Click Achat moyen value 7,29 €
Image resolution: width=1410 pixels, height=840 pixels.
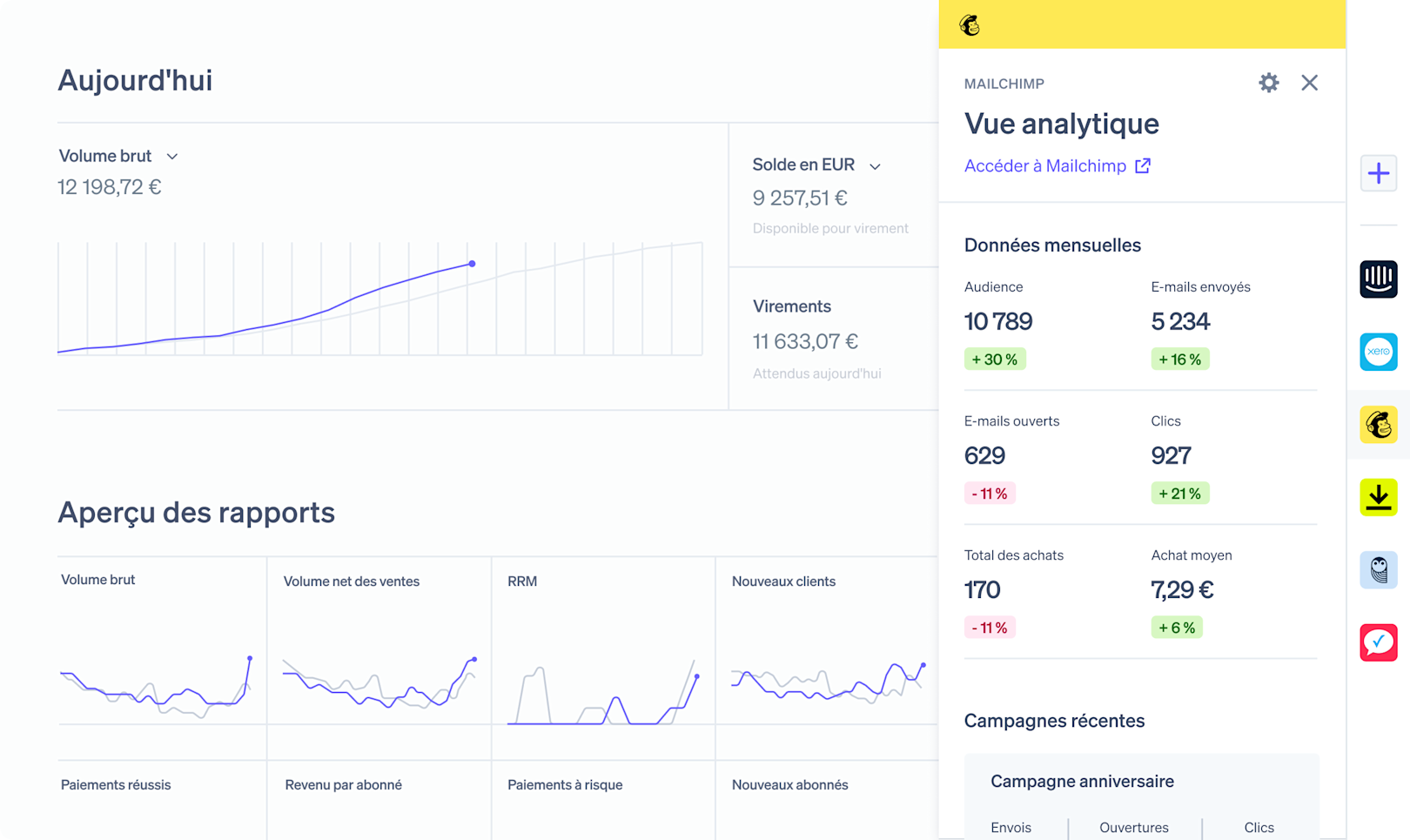pos(1182,589)
